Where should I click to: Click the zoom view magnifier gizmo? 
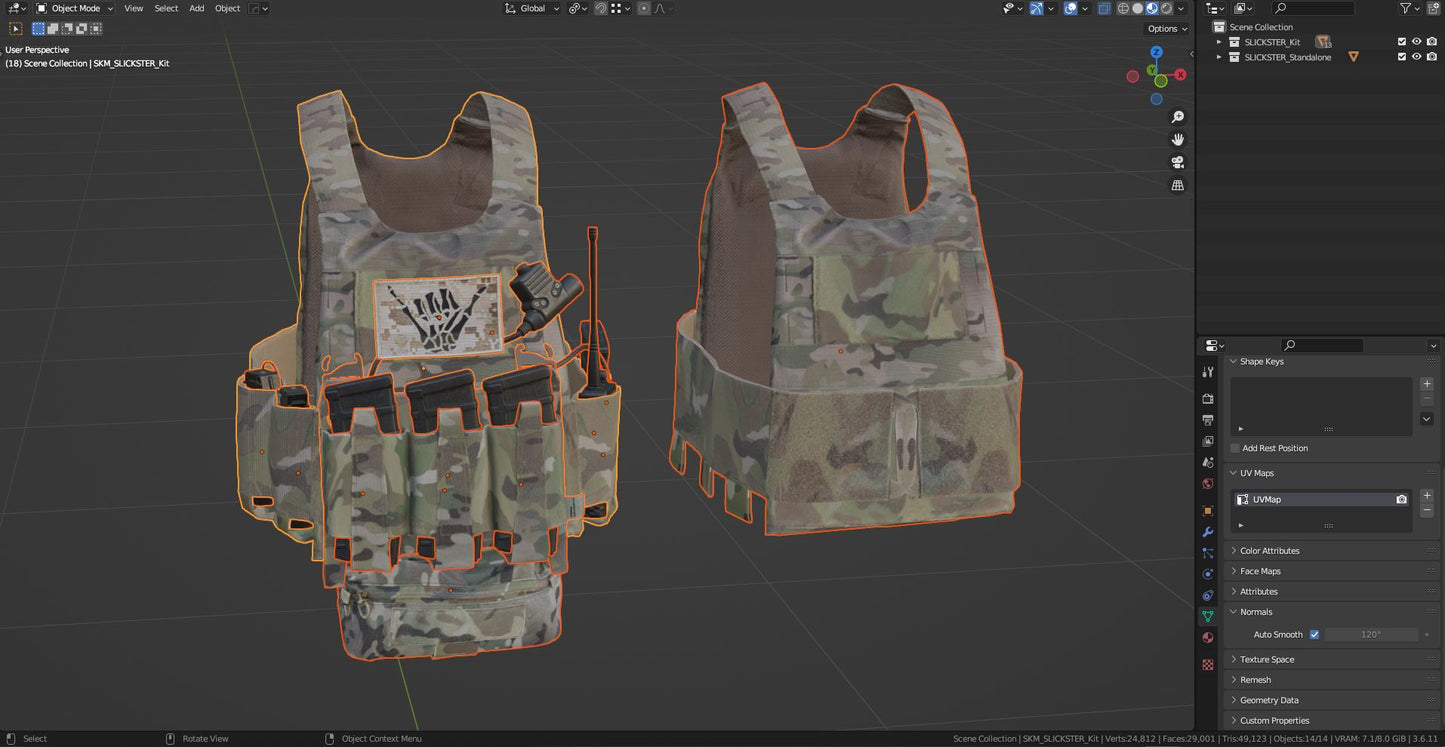point(1177,117)
